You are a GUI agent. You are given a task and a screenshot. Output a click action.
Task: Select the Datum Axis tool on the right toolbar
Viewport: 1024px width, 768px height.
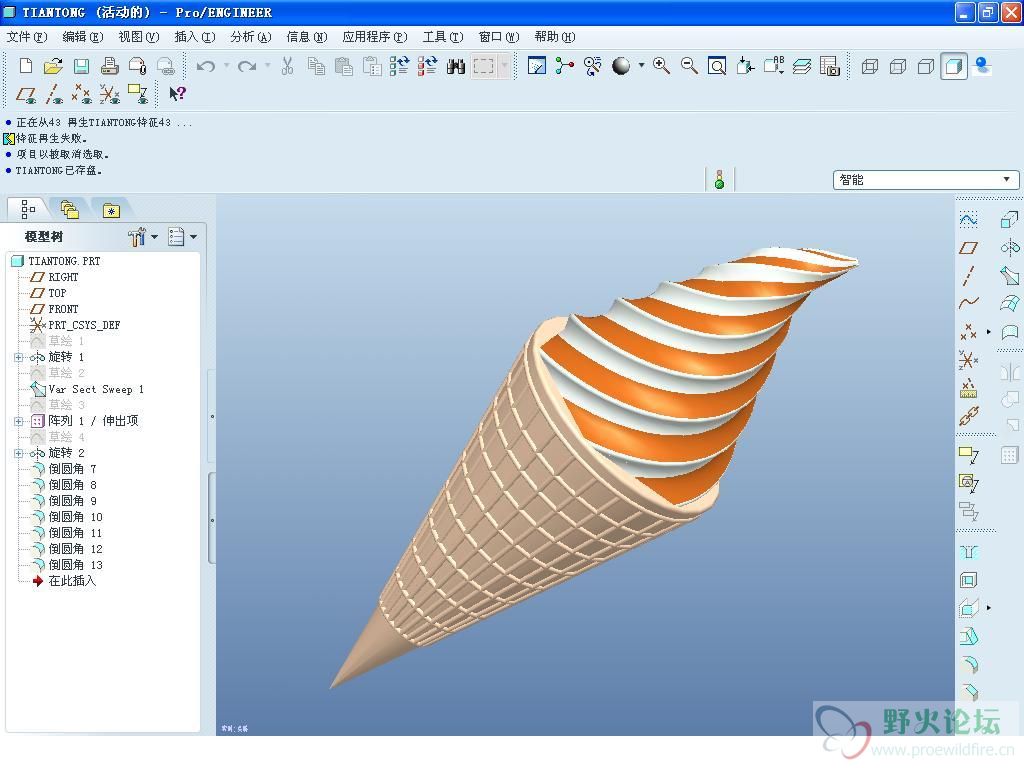968,276
